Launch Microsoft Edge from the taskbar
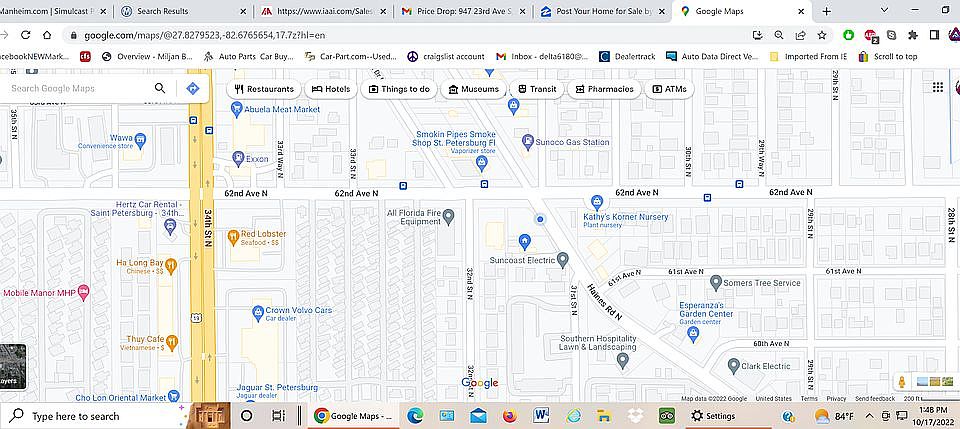This screenshot has height=429, width=960. pyautogui.click(x=415, y=416)
